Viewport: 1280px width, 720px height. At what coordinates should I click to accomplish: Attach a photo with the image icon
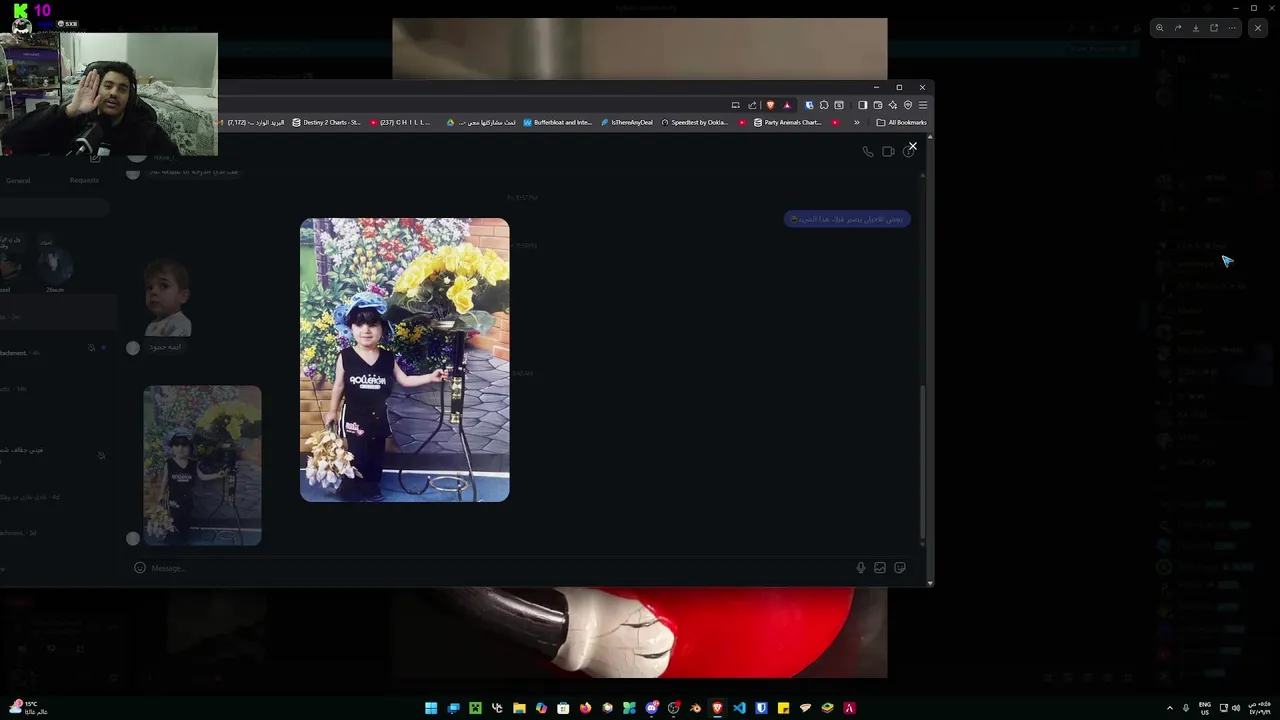point(880,568)
